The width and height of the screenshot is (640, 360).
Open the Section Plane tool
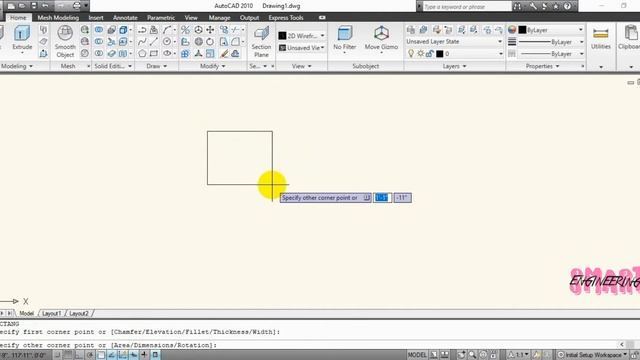pyautogui.click(x=261, y=41)
